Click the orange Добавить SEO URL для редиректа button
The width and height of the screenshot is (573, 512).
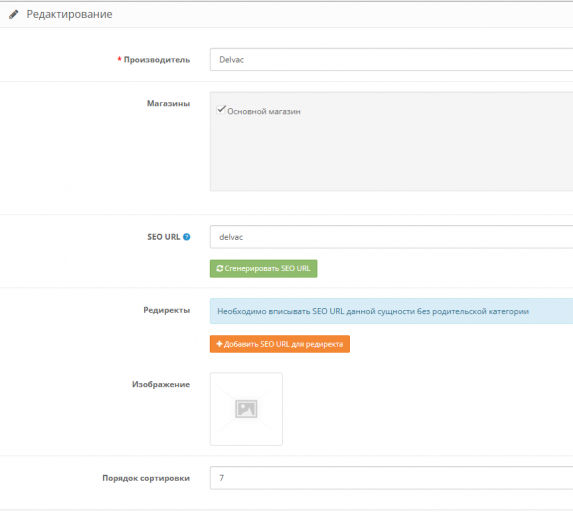click(x=280, y=344)
